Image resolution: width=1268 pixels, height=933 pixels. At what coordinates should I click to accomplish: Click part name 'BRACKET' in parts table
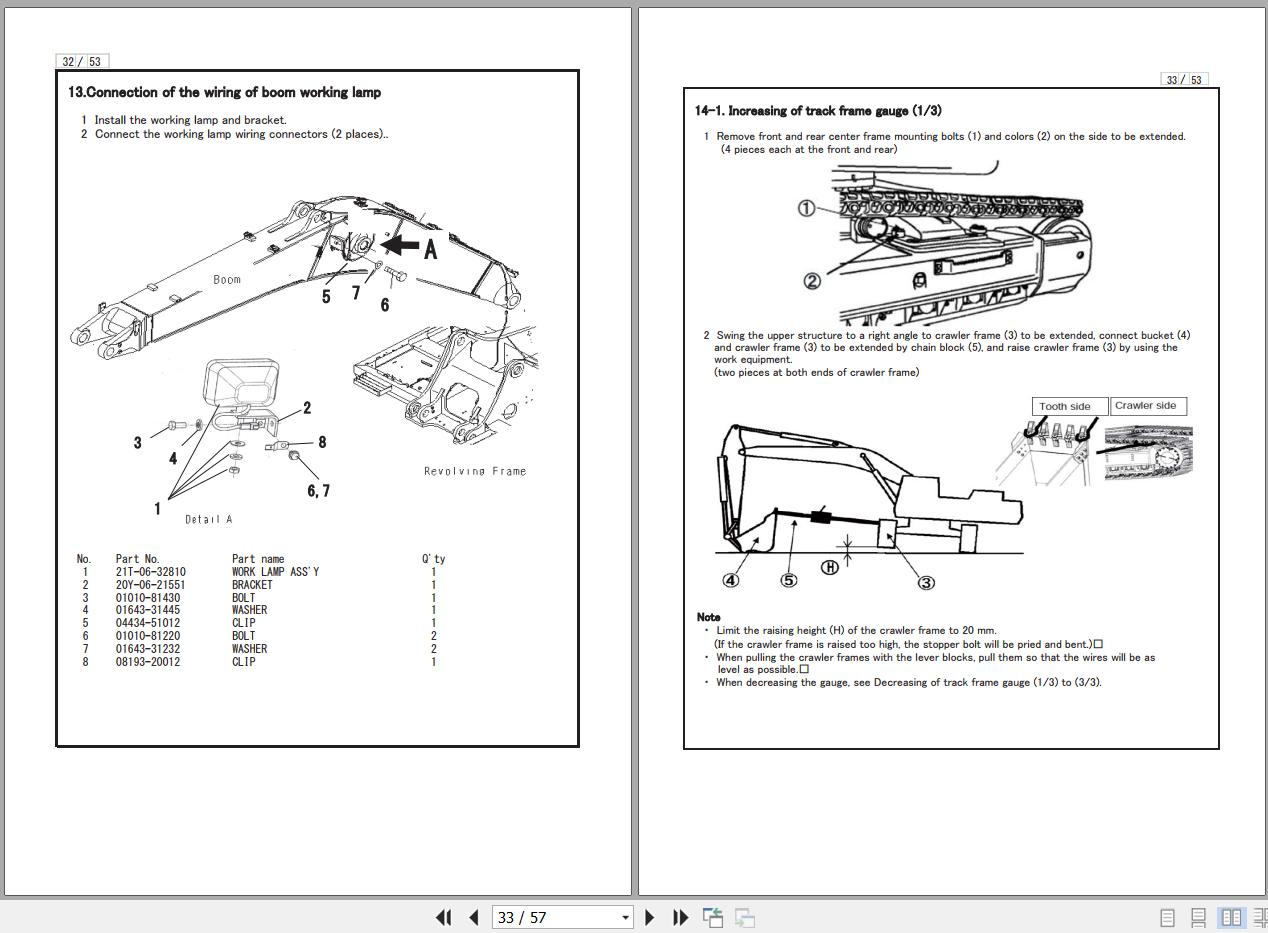pyautogui.click(x=252, y=585)
